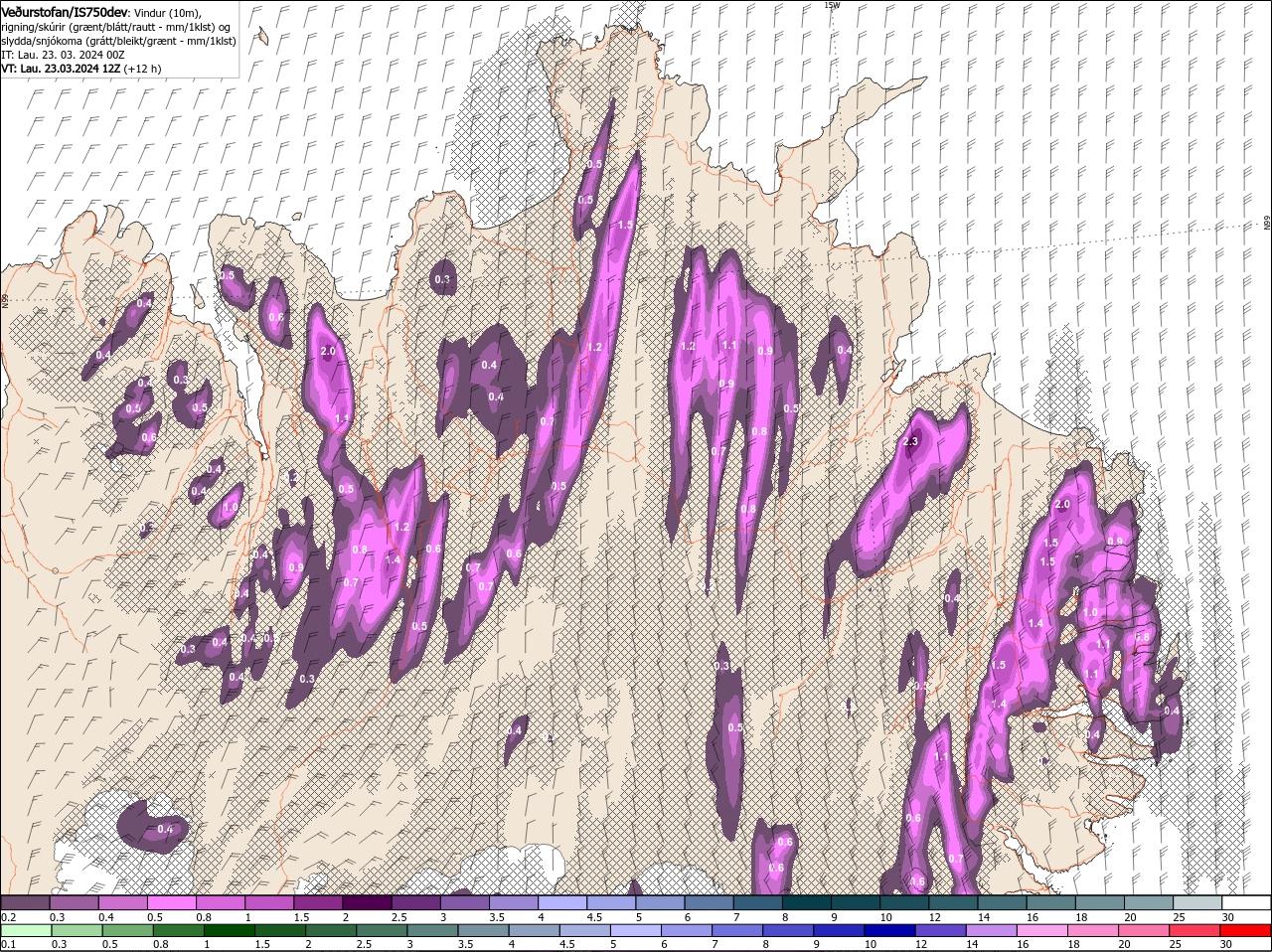This screenshot has width=1272, height=952.
Task: Pick the dark blue rain swatch between 10 and 12
Action: 890,930
